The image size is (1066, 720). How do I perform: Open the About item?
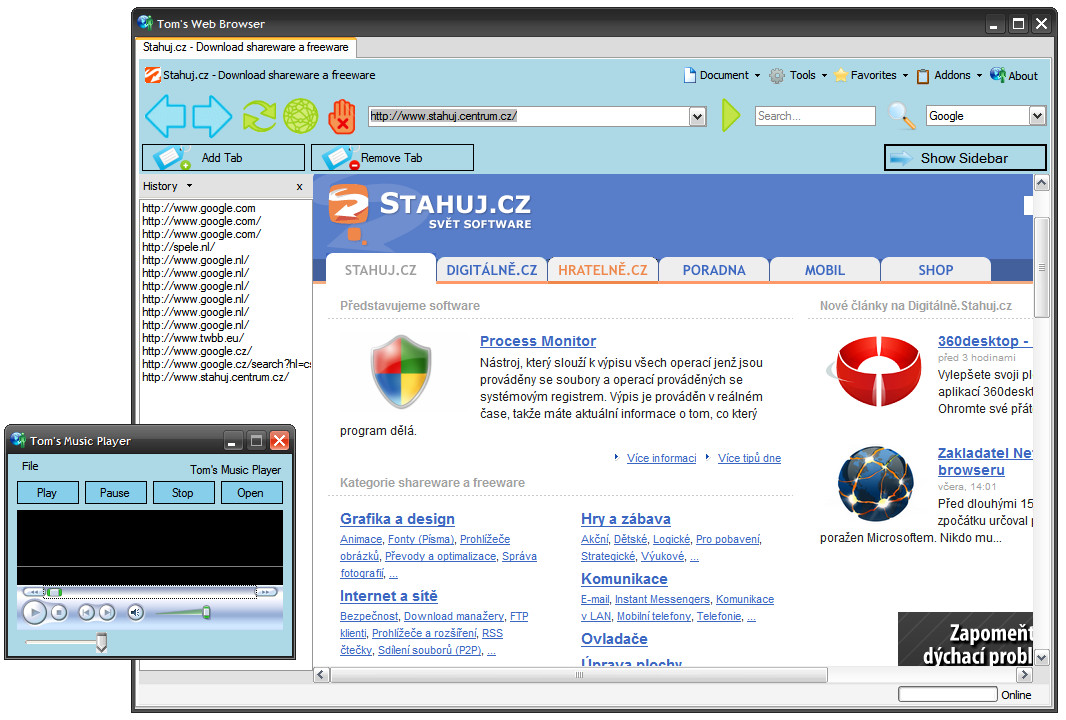point(1014,75)
